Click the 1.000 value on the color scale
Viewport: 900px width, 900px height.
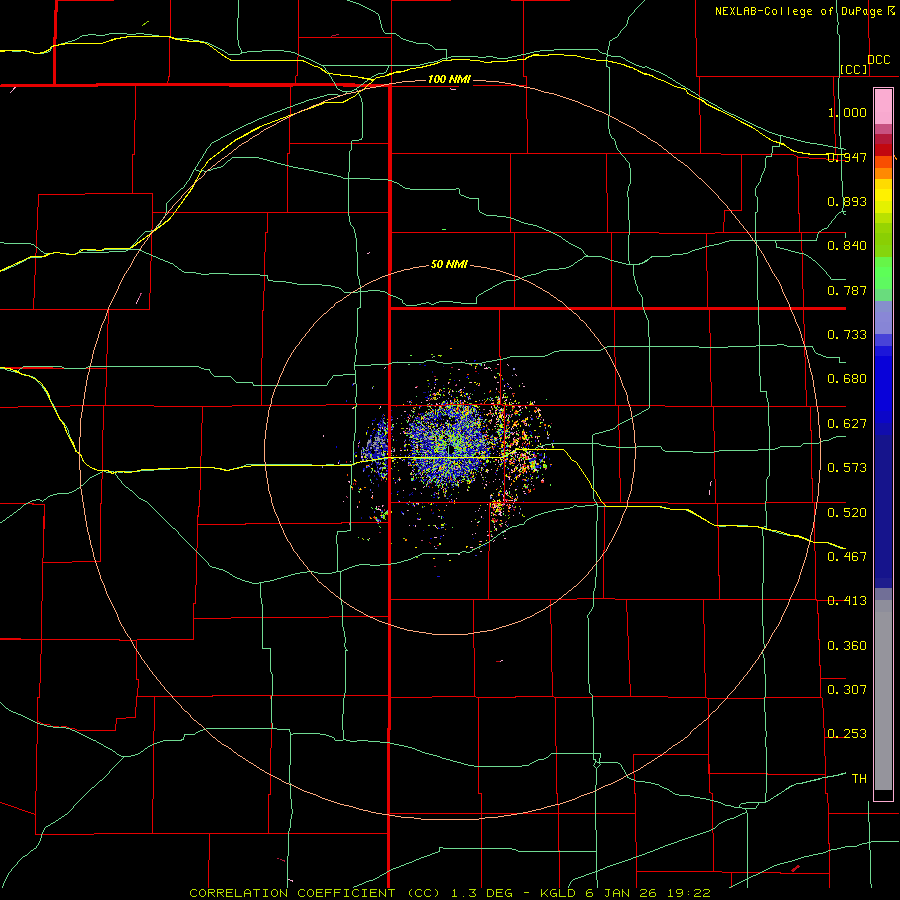847,112
